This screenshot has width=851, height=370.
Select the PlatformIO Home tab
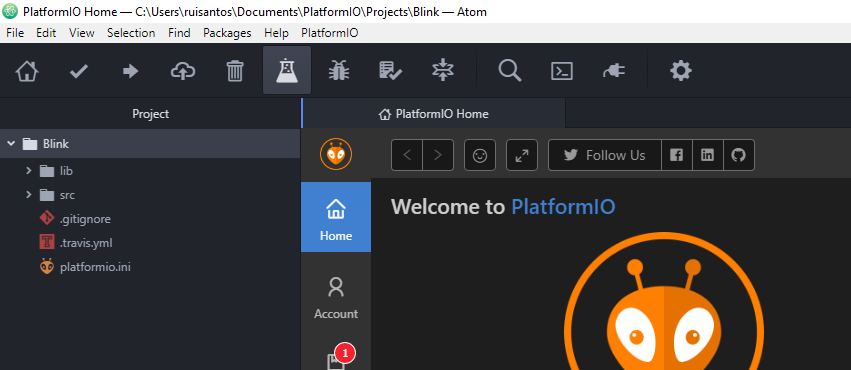click(x=433, y=114)
